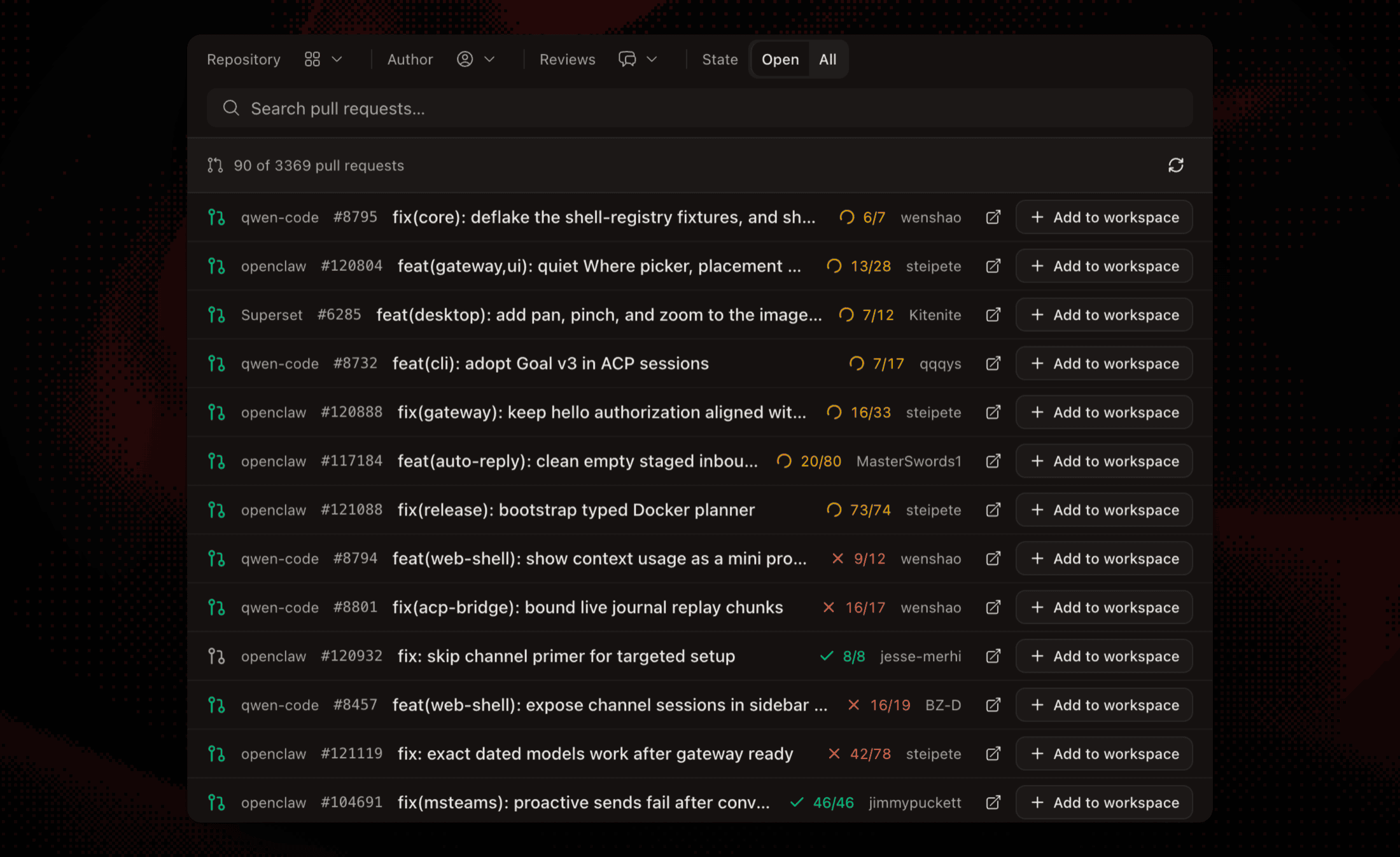Add PR #8457 to workspace

(x=1104, y=705)
